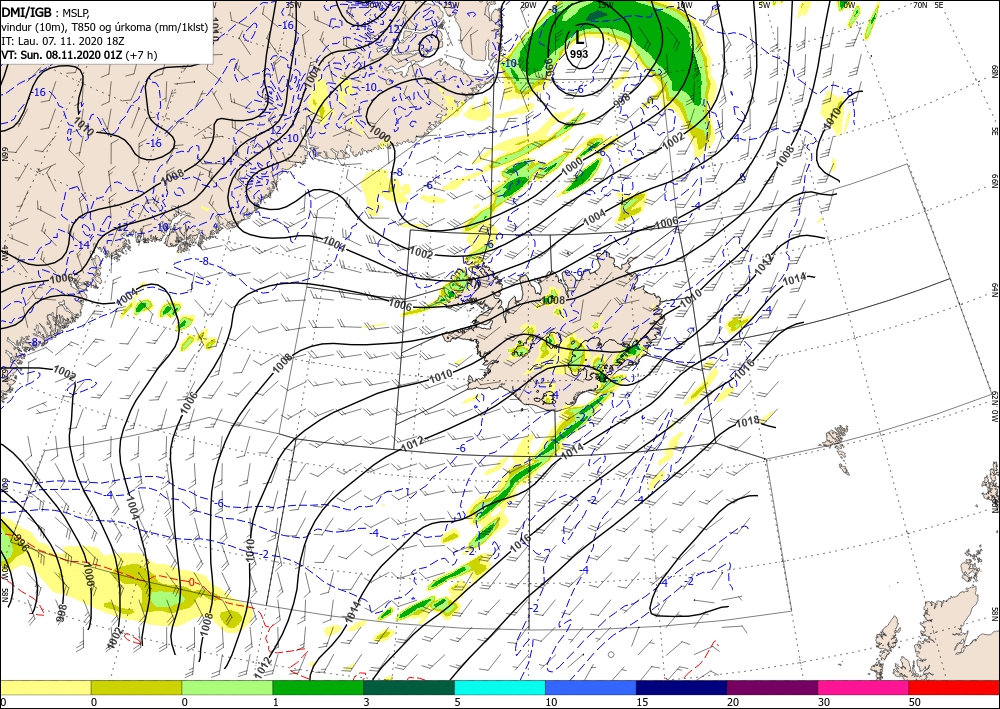Click the "vindur (10m), T850 og úrkoma" line
The width and height of the screenshot is (1000, 709).
105,26
